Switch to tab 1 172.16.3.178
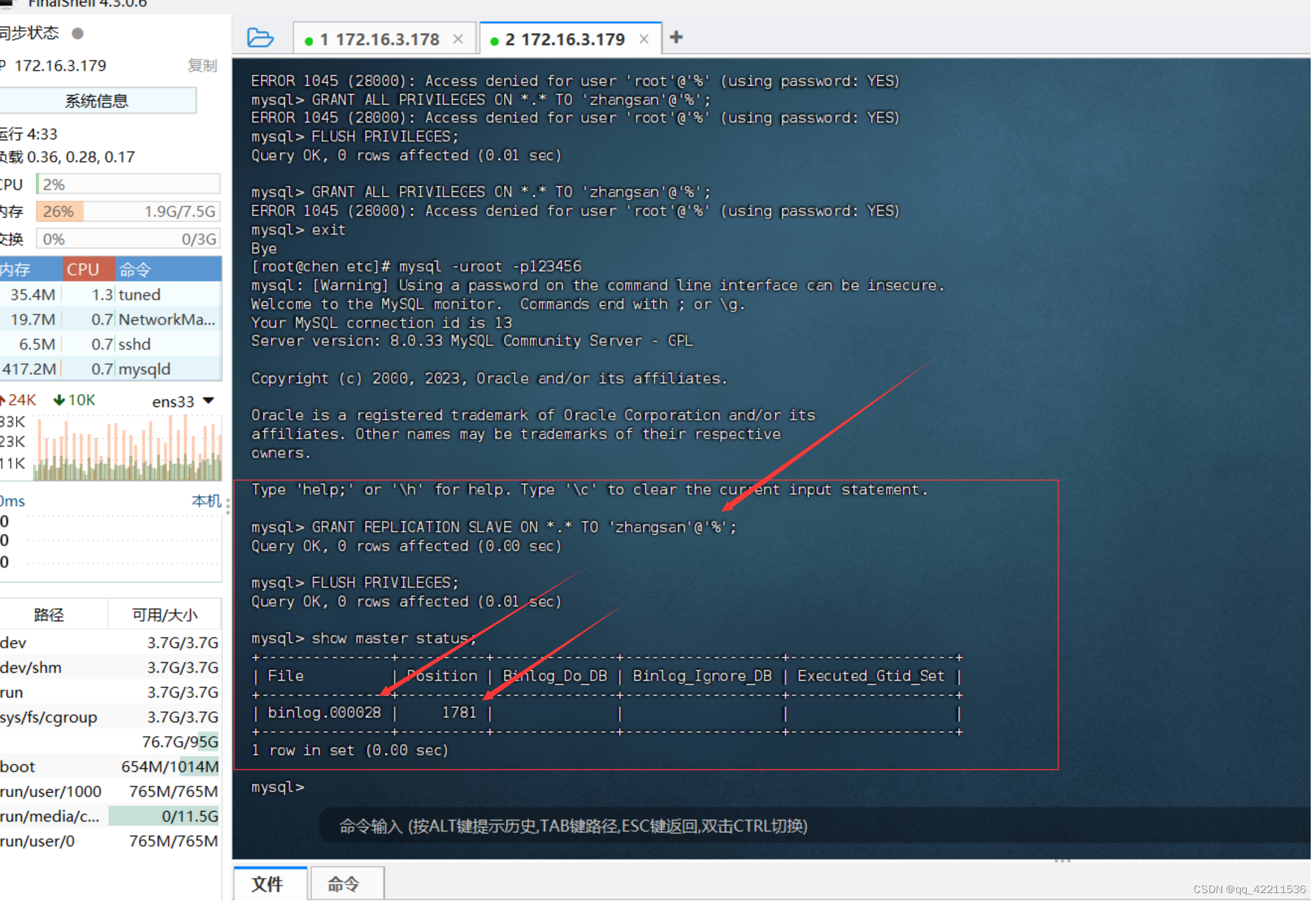1316x901 pixels. click(380, 40)
